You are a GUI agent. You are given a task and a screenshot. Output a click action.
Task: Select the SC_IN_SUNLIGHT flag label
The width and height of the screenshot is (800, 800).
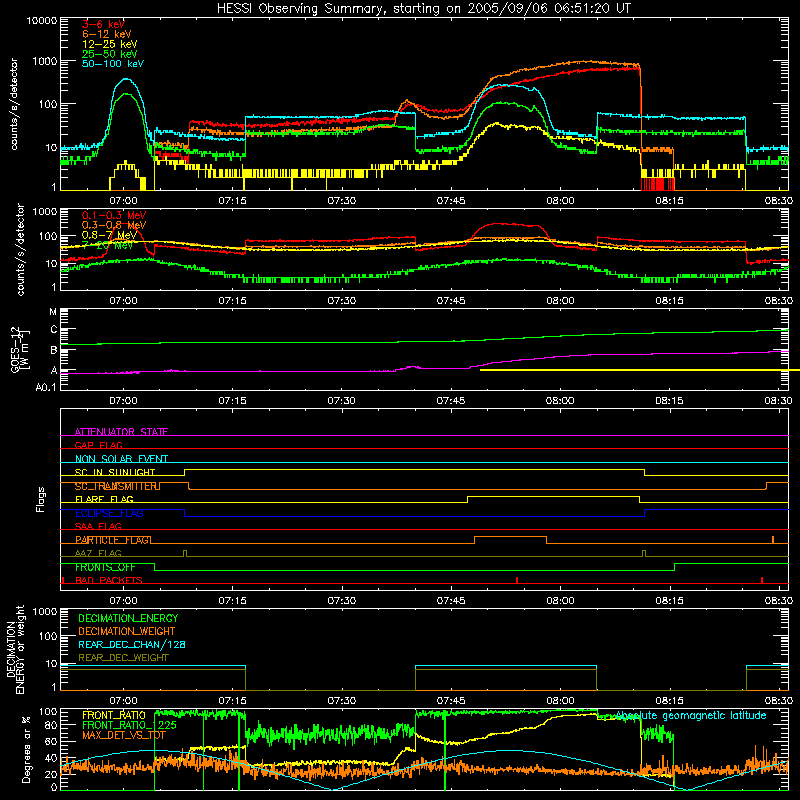(x=115, y=472)
